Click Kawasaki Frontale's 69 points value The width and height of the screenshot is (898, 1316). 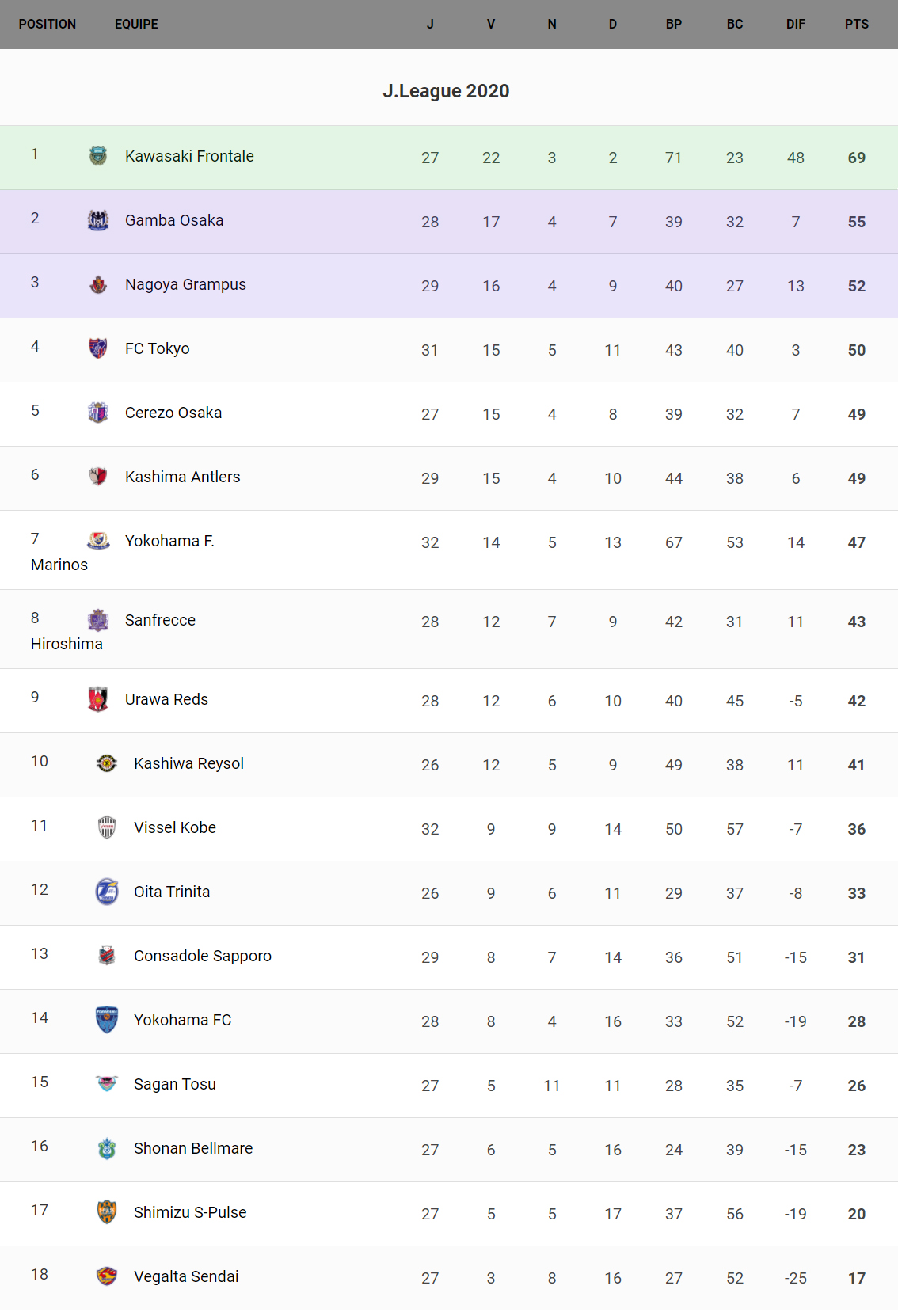(x=856, y=158)
